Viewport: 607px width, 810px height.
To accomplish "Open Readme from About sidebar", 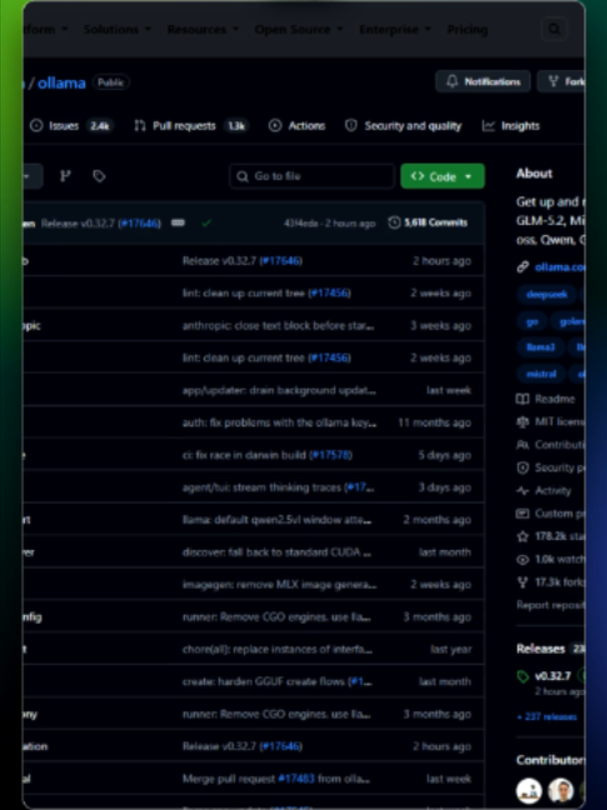I will pos(546,399).
